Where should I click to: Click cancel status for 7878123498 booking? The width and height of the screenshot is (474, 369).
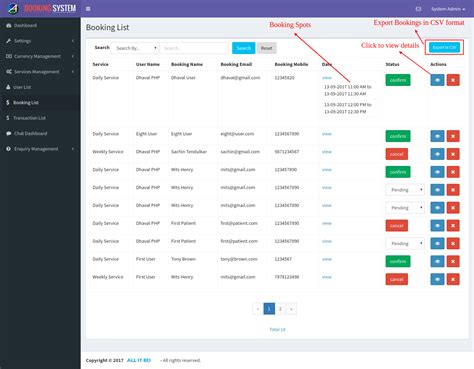point(397,279)
